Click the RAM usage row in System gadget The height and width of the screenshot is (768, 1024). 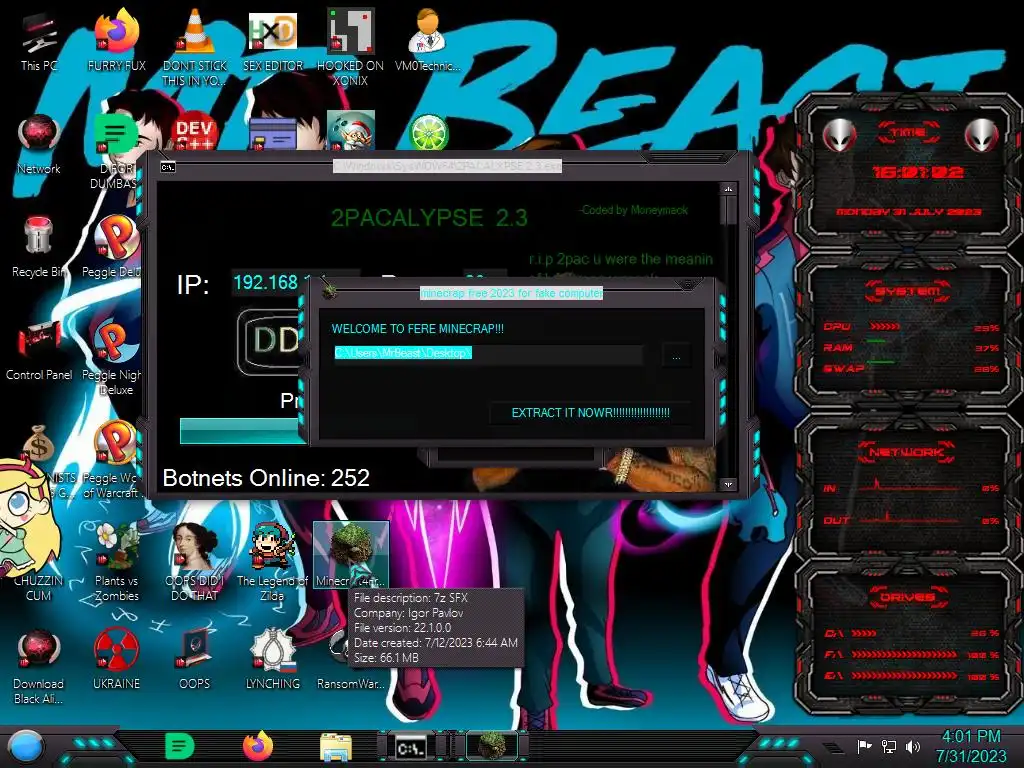tap(910, 347)
